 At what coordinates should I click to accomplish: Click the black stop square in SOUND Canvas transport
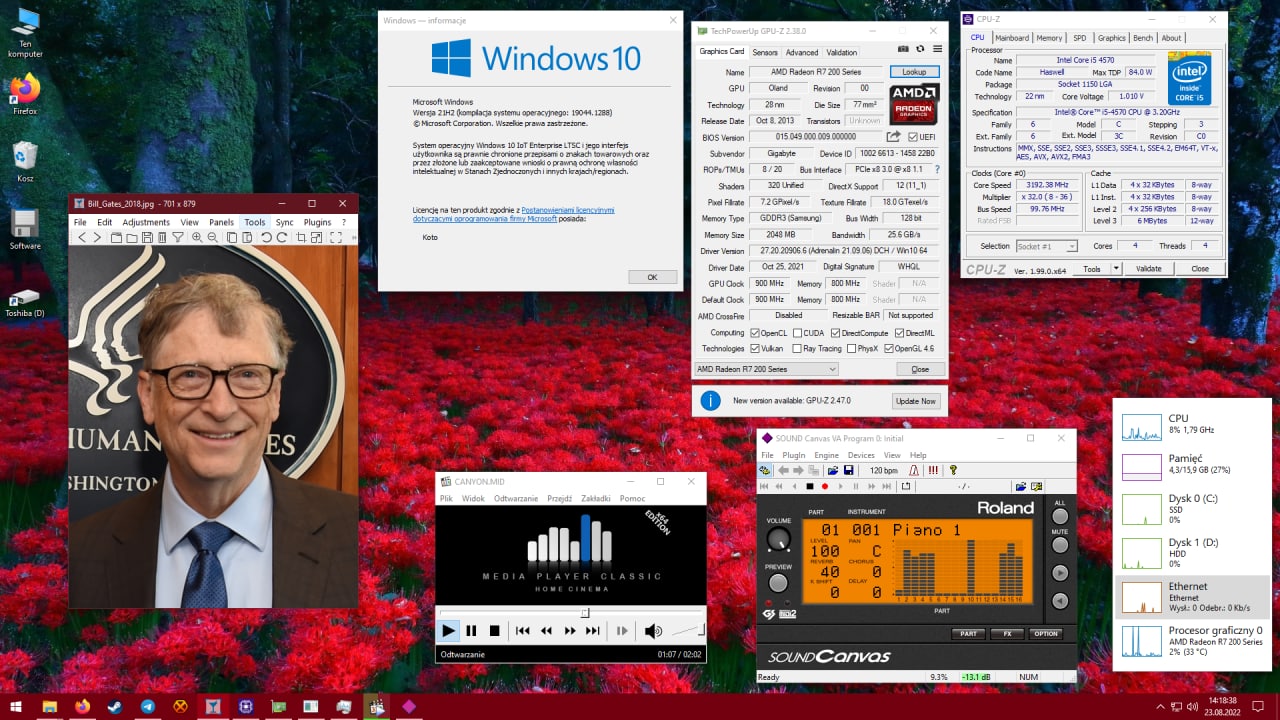coord(810,486)
